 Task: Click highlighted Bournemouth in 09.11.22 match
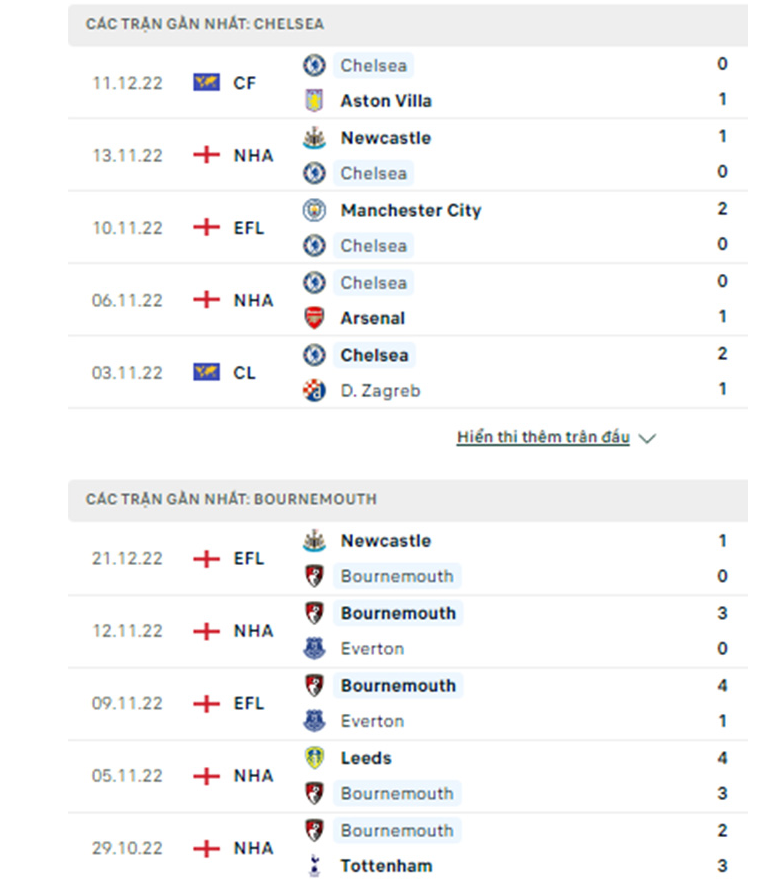click(398, 685)
